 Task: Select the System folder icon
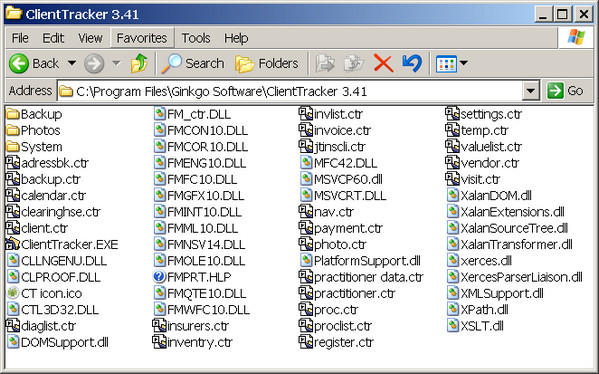[x=13, y=147]
